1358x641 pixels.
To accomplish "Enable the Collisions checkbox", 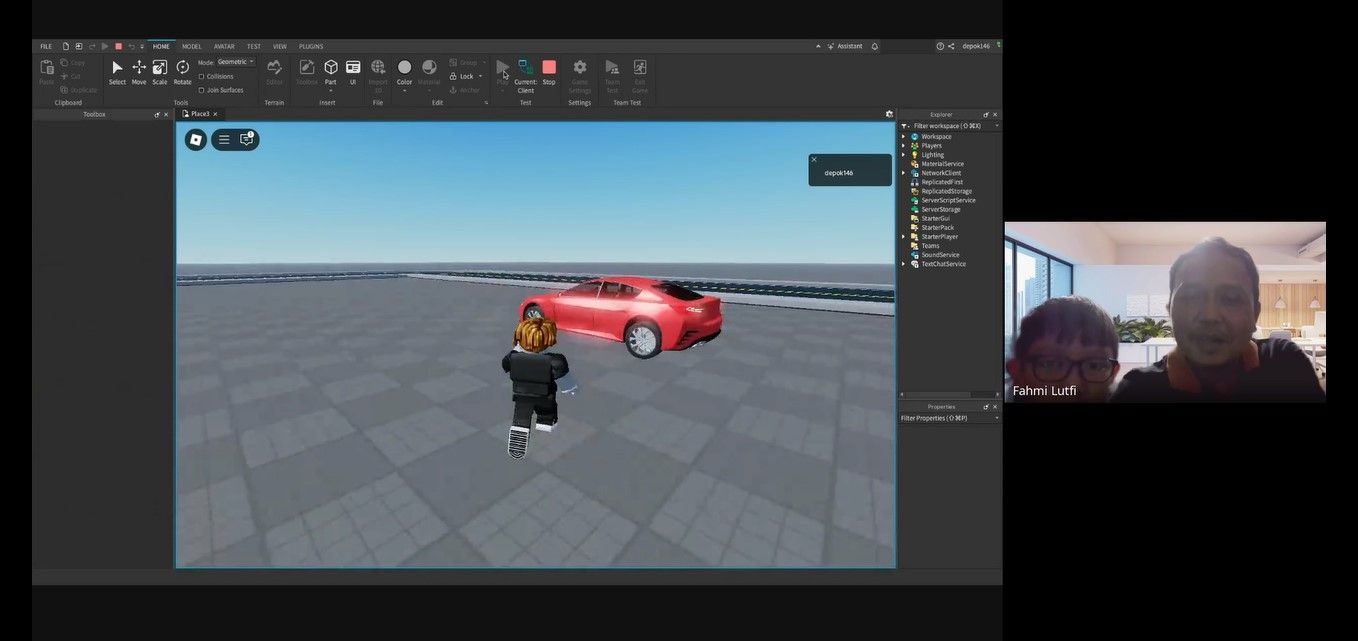I will [201, 76].
